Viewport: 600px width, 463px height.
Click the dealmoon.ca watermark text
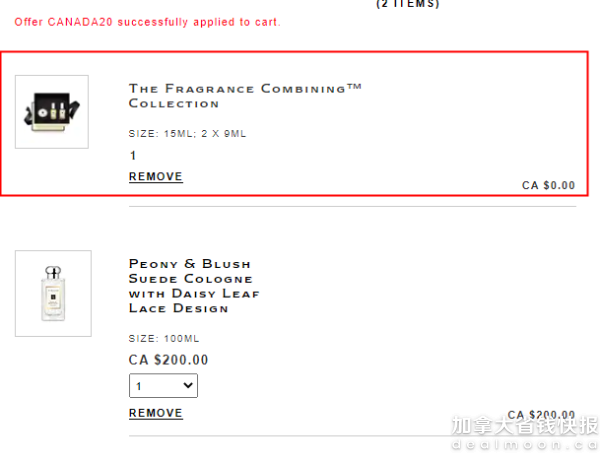525,444
